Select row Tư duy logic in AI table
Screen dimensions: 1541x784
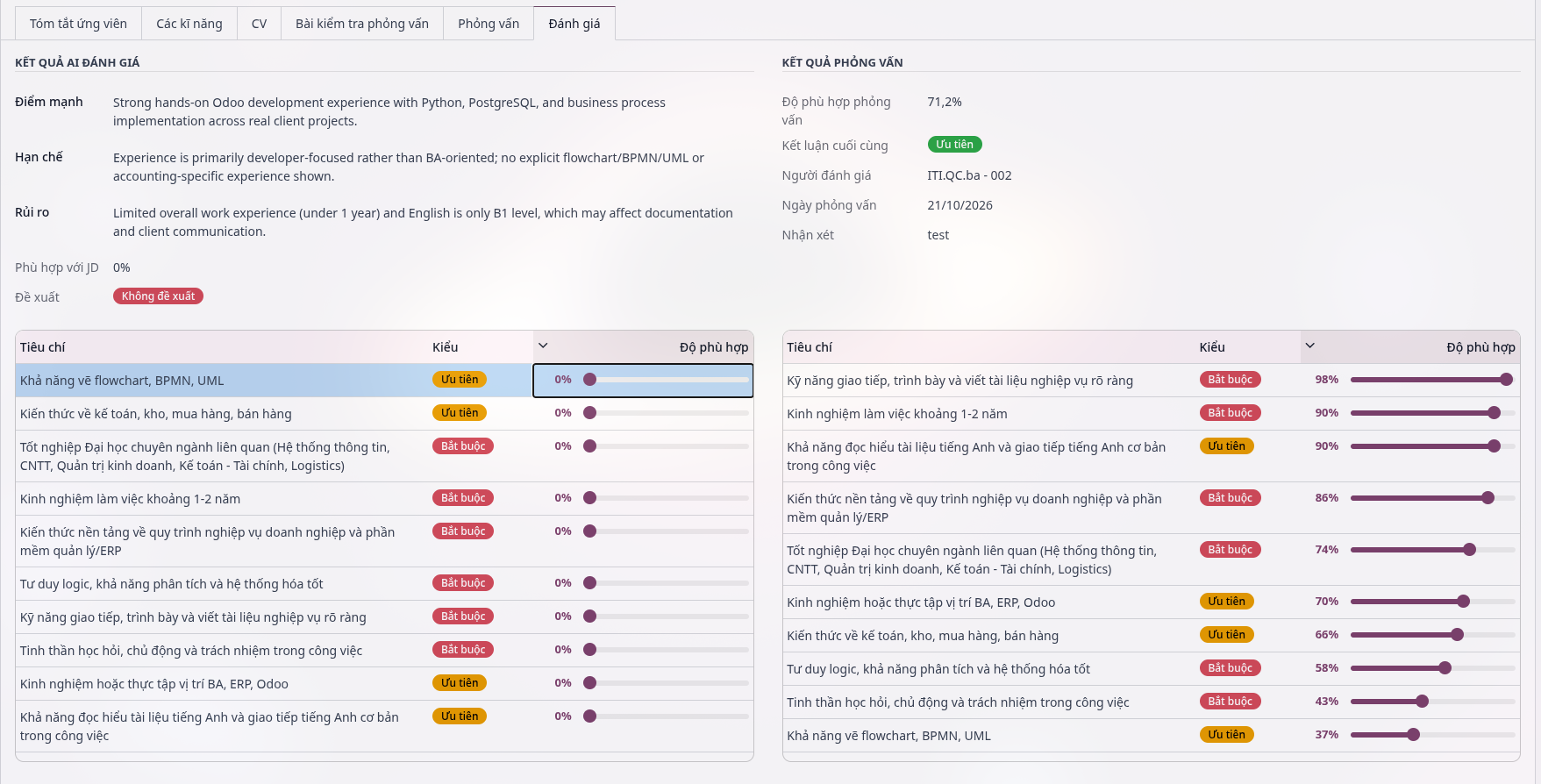pyautogui.click(x=384, y=584)
